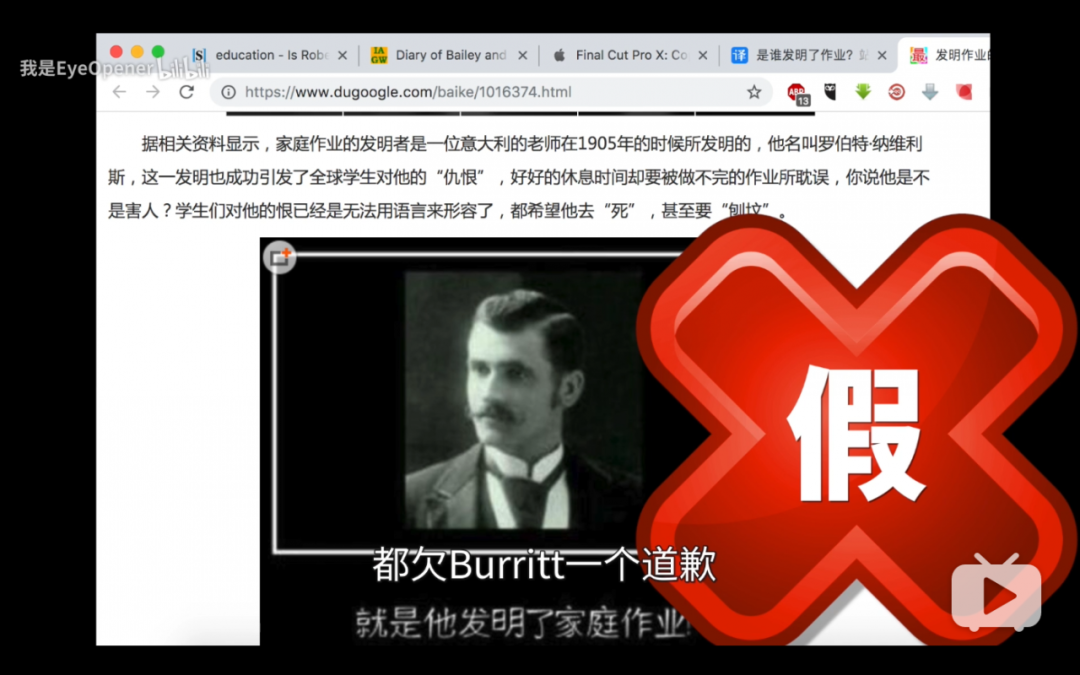Screen dimensions: 1080x675
Task: Bookmark the page with the star icon
Action: click(x=754, y=91)
